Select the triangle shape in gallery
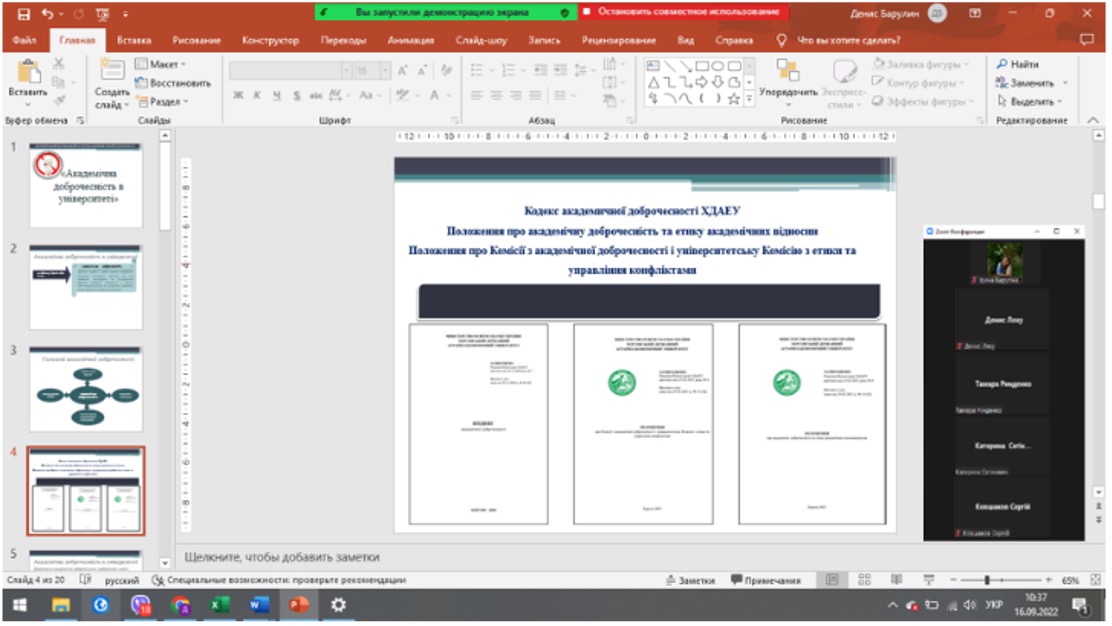The height and width of the screenshot is (626, 1112). [x=653, y=82]
